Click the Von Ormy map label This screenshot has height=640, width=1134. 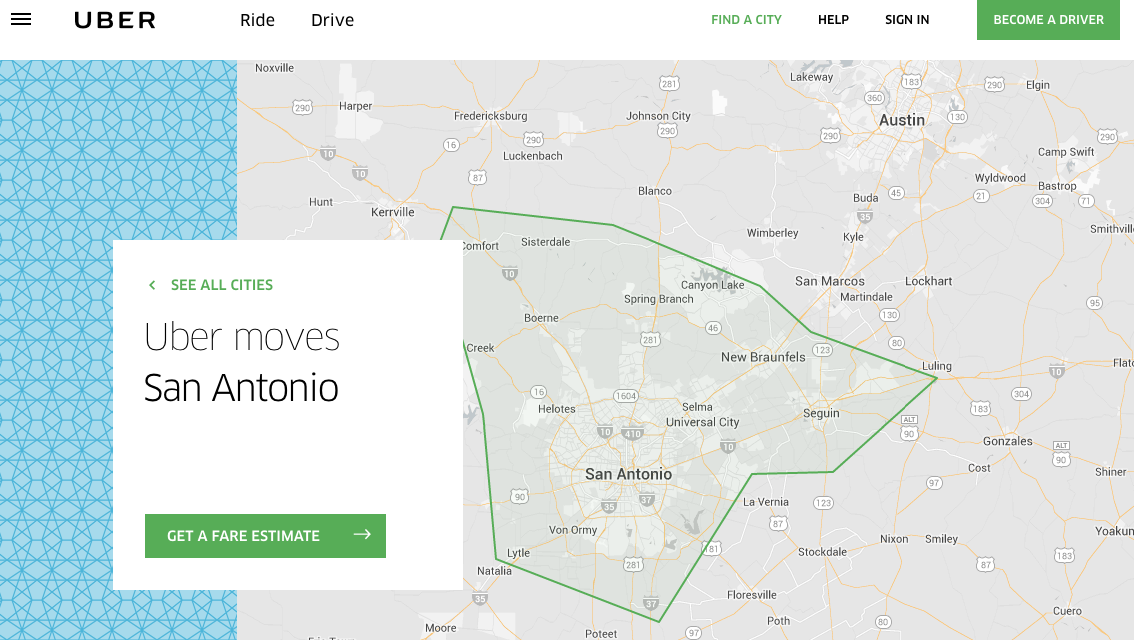[x=573, y=530]
